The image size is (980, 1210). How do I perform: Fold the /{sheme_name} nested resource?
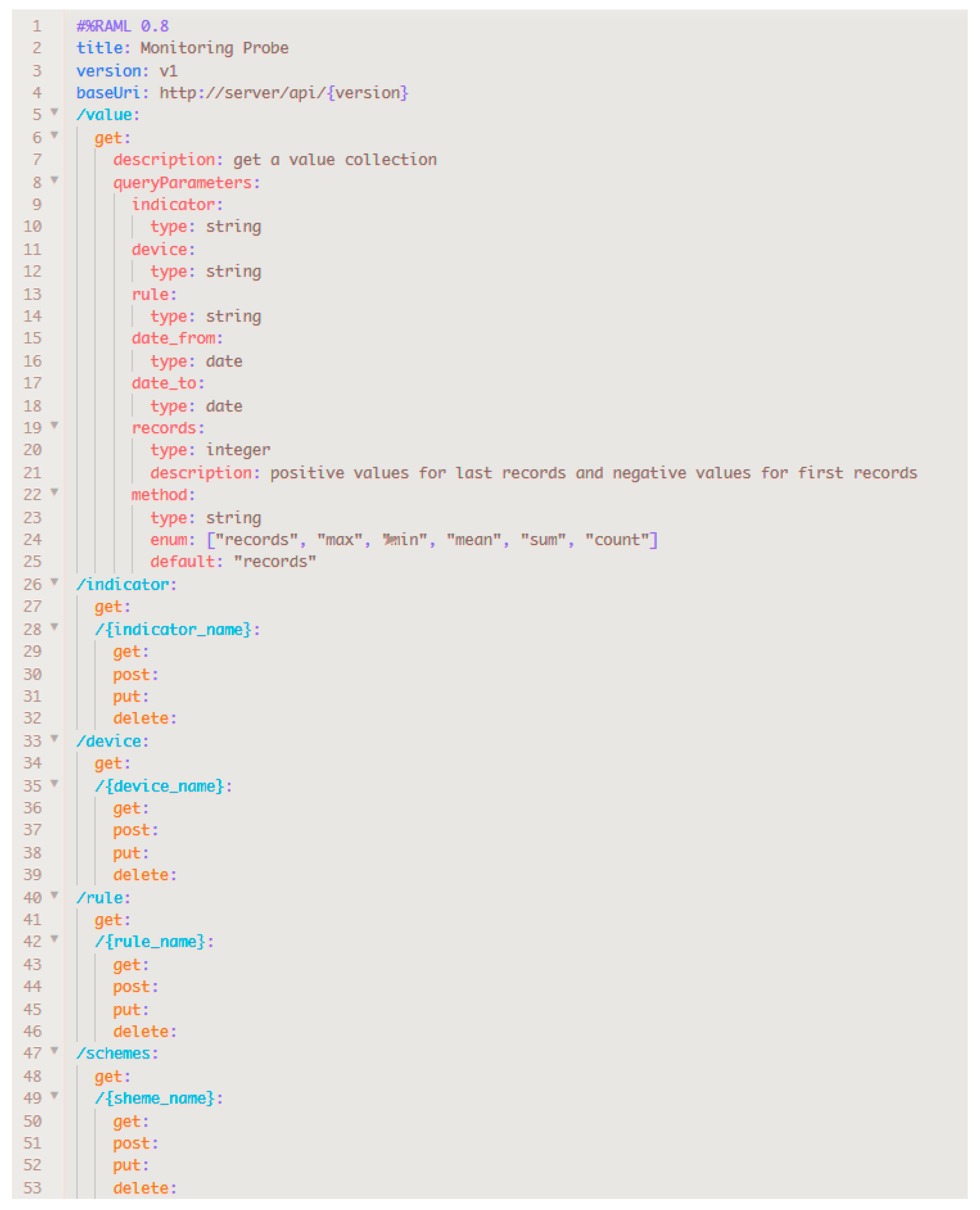pos(55,1096)
